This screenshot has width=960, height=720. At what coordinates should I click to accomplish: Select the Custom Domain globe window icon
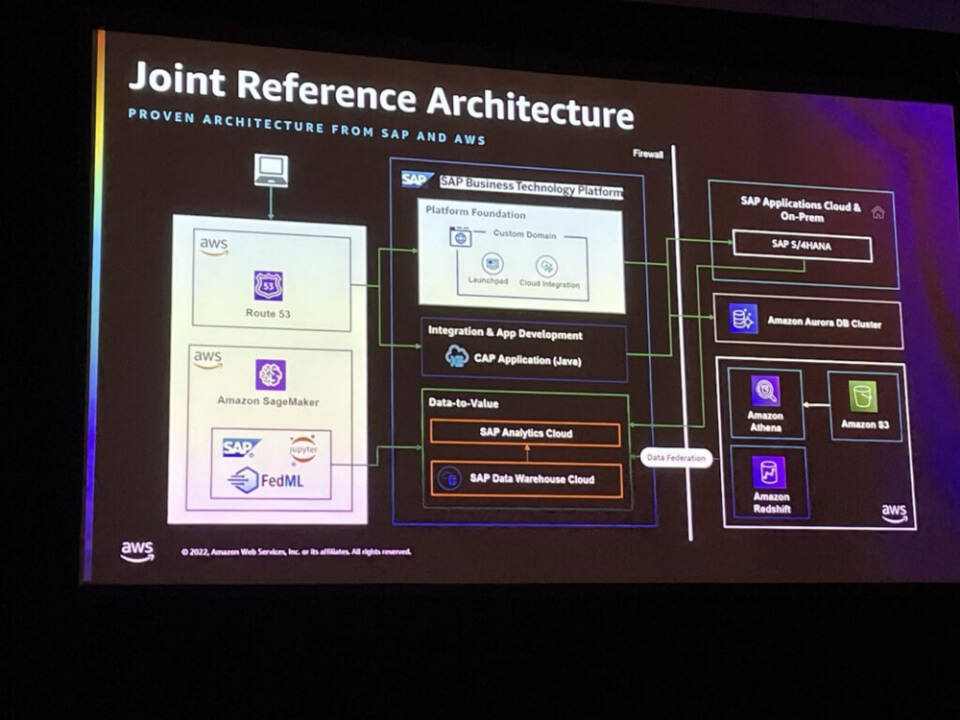(x=461, y=236)
